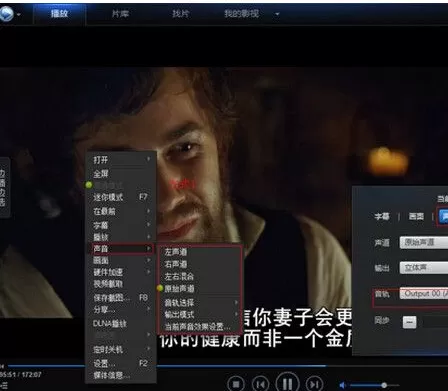Viewport: 448px width, 391px height.
Task: Open the 分享... submenu
Action: (x=121, y=309)
